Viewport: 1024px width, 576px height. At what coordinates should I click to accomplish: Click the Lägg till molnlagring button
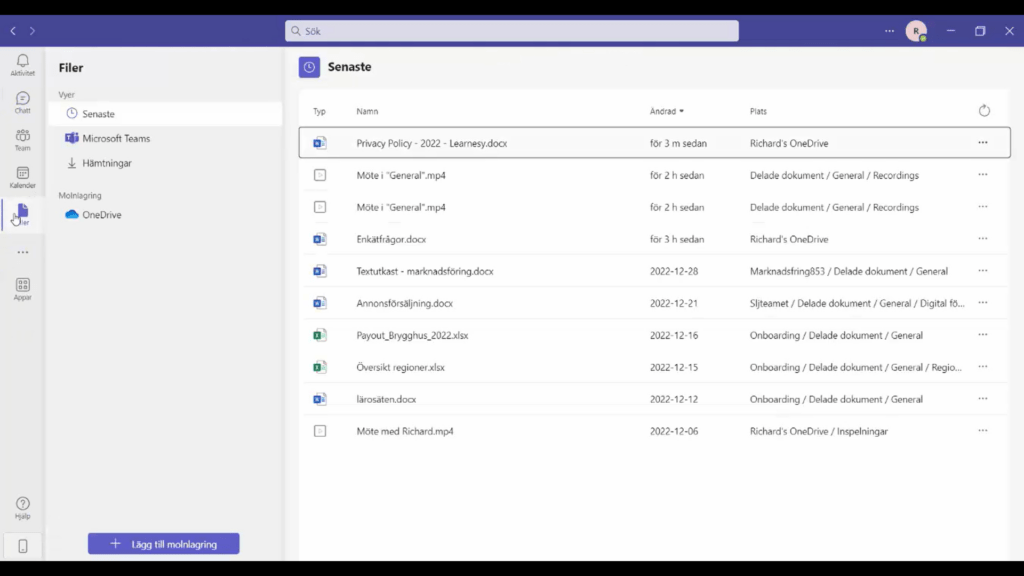pos(164,544)
